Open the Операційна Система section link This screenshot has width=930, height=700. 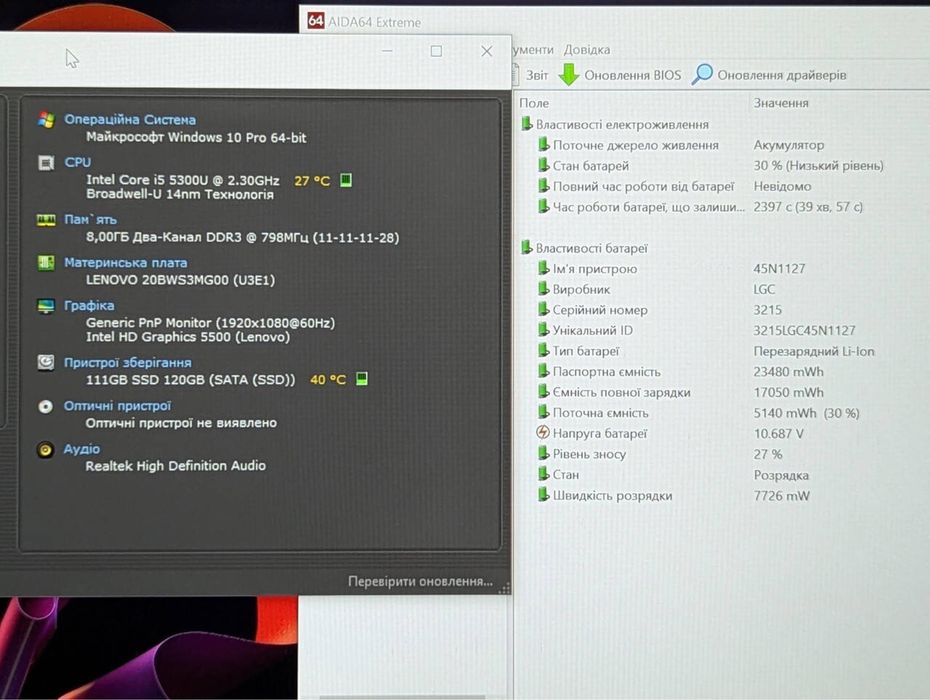(130, 119)
